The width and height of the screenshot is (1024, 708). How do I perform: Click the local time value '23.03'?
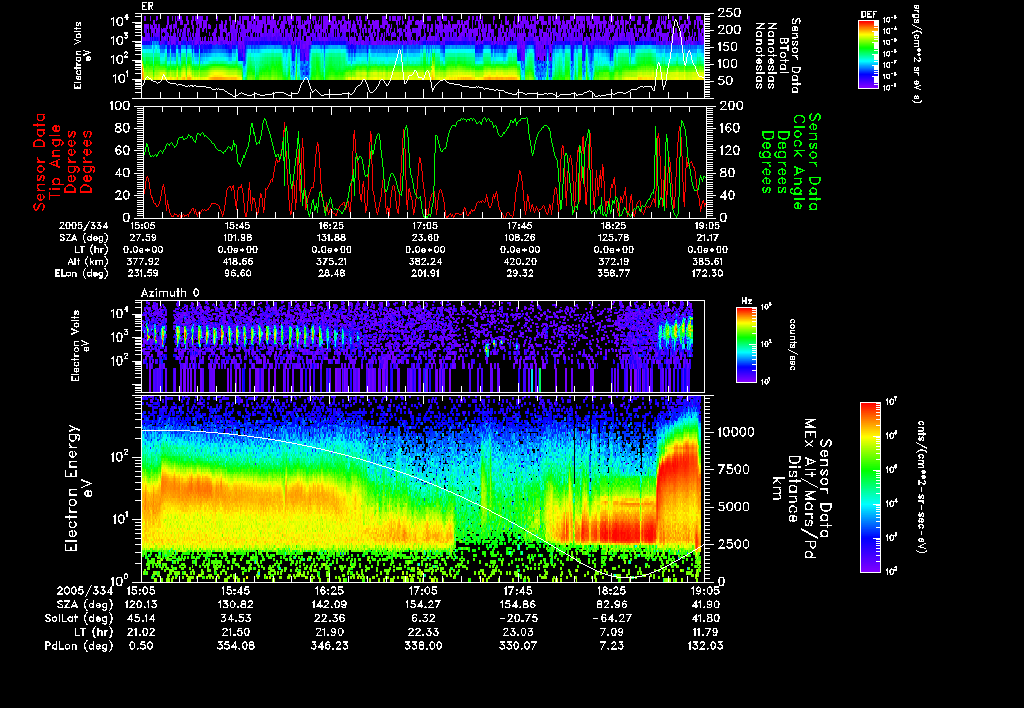[517, 632]
